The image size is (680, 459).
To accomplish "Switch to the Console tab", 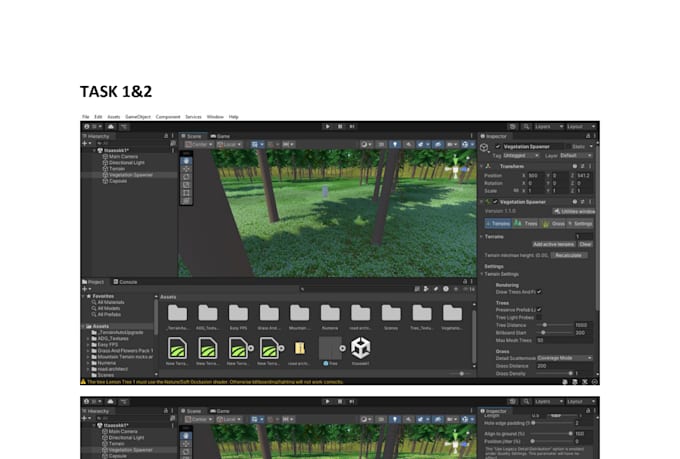I will [x=125, y=282].
